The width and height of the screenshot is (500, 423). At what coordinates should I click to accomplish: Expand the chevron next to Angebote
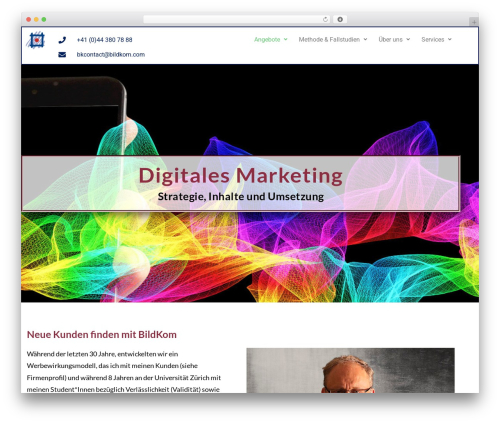point(286,39)
